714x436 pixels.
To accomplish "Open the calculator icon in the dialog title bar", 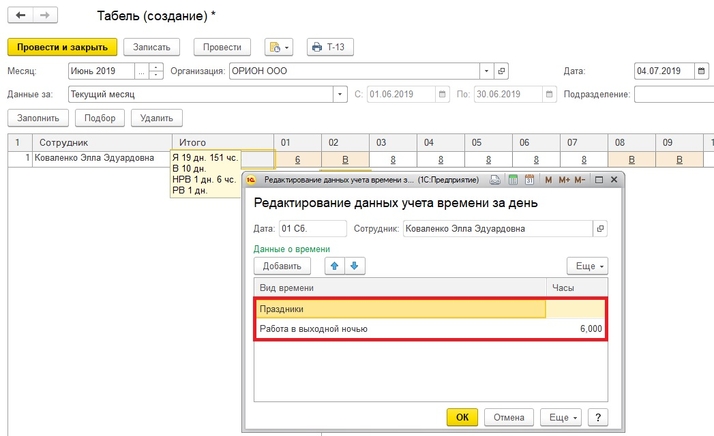I will (x=513, y=180).
